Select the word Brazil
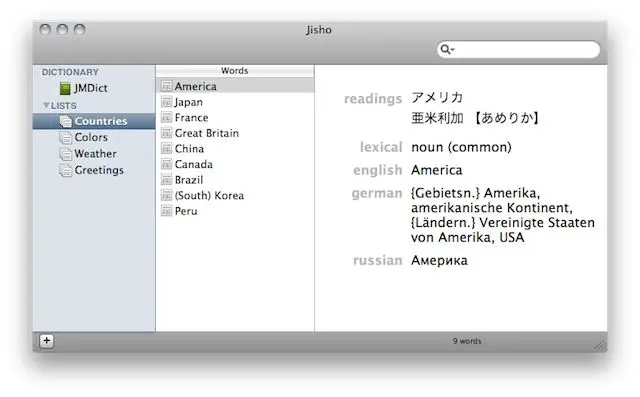Viewport: 640px width, 397px height. (x=235, y=180)
